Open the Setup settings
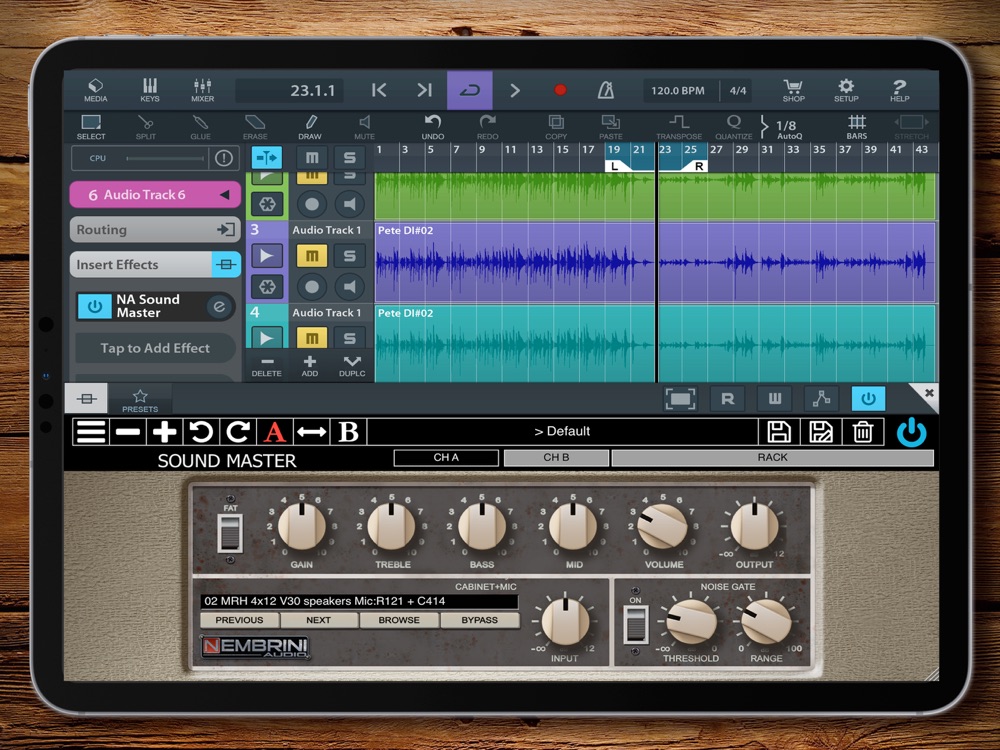 [x=846, y=90]
